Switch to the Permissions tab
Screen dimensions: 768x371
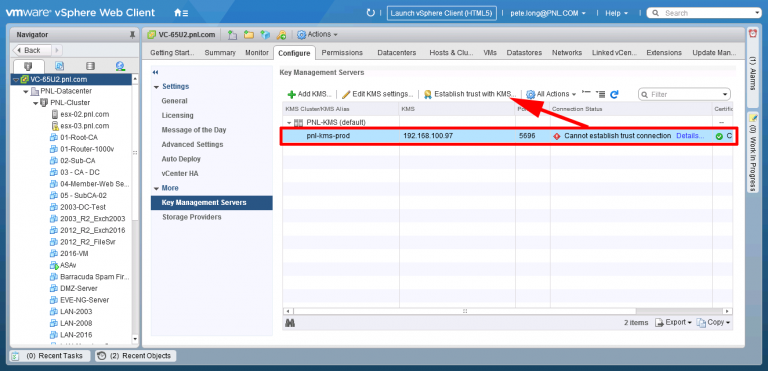[x=342, y=52]
